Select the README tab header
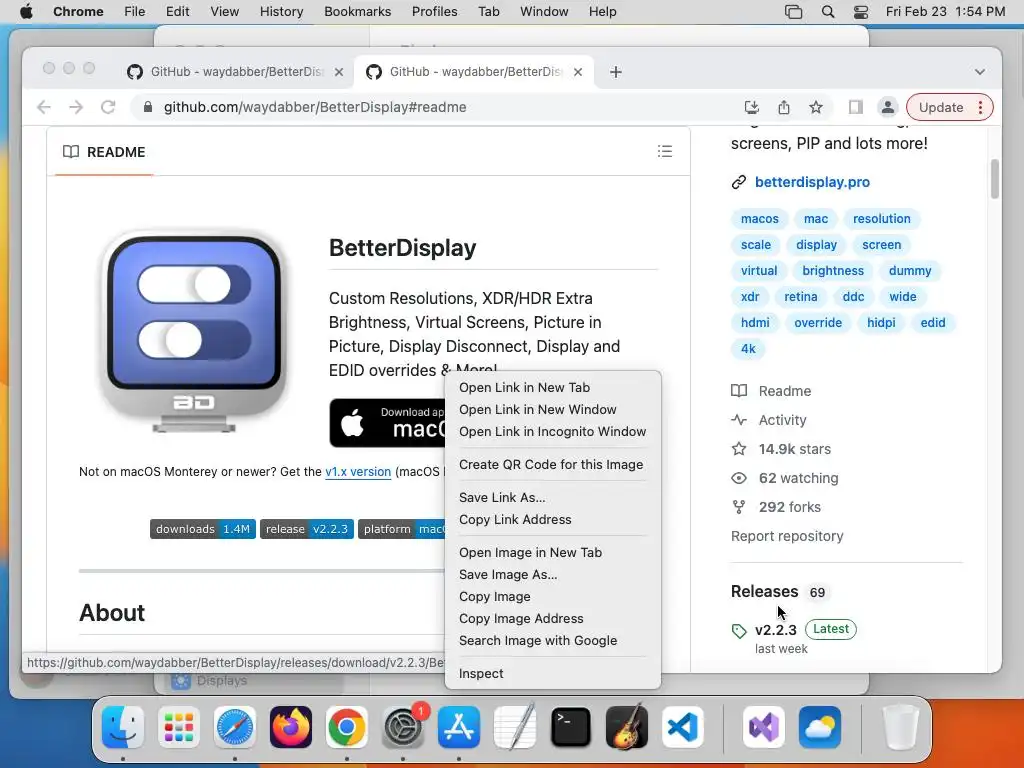 point(104,152)
